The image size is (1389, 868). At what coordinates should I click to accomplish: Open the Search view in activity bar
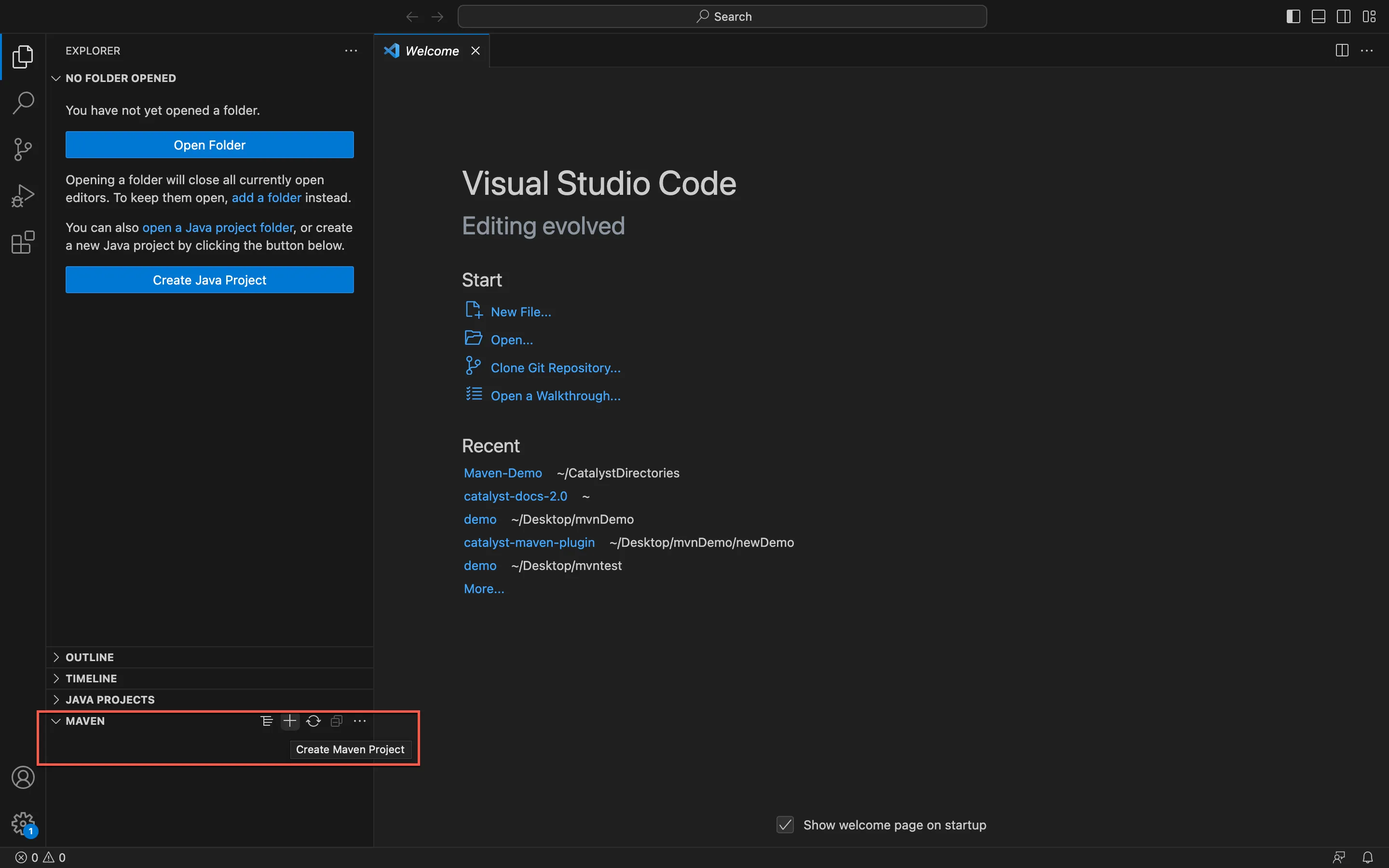(23, 103)
